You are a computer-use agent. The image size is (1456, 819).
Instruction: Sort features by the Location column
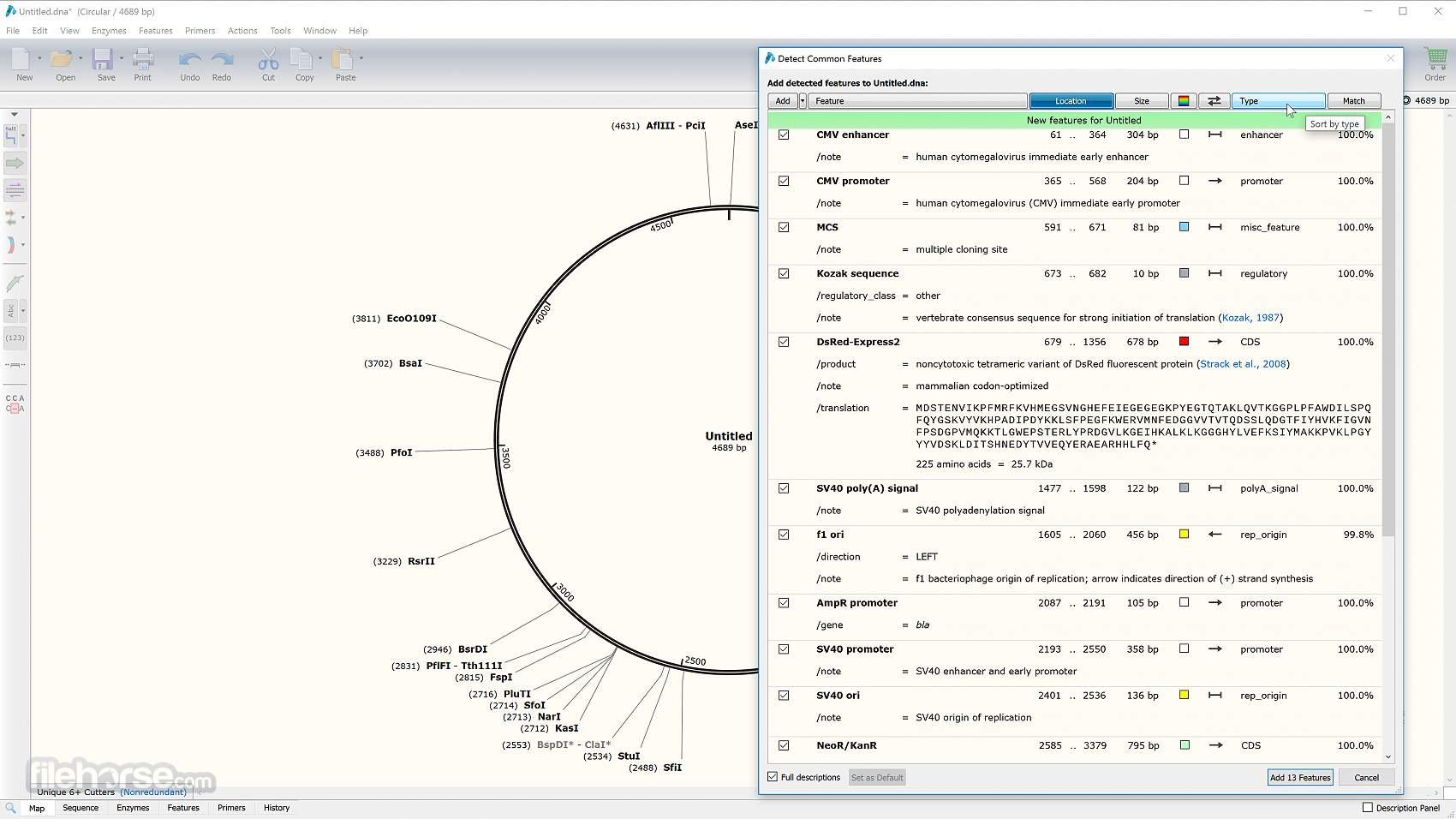point(1071,101)
